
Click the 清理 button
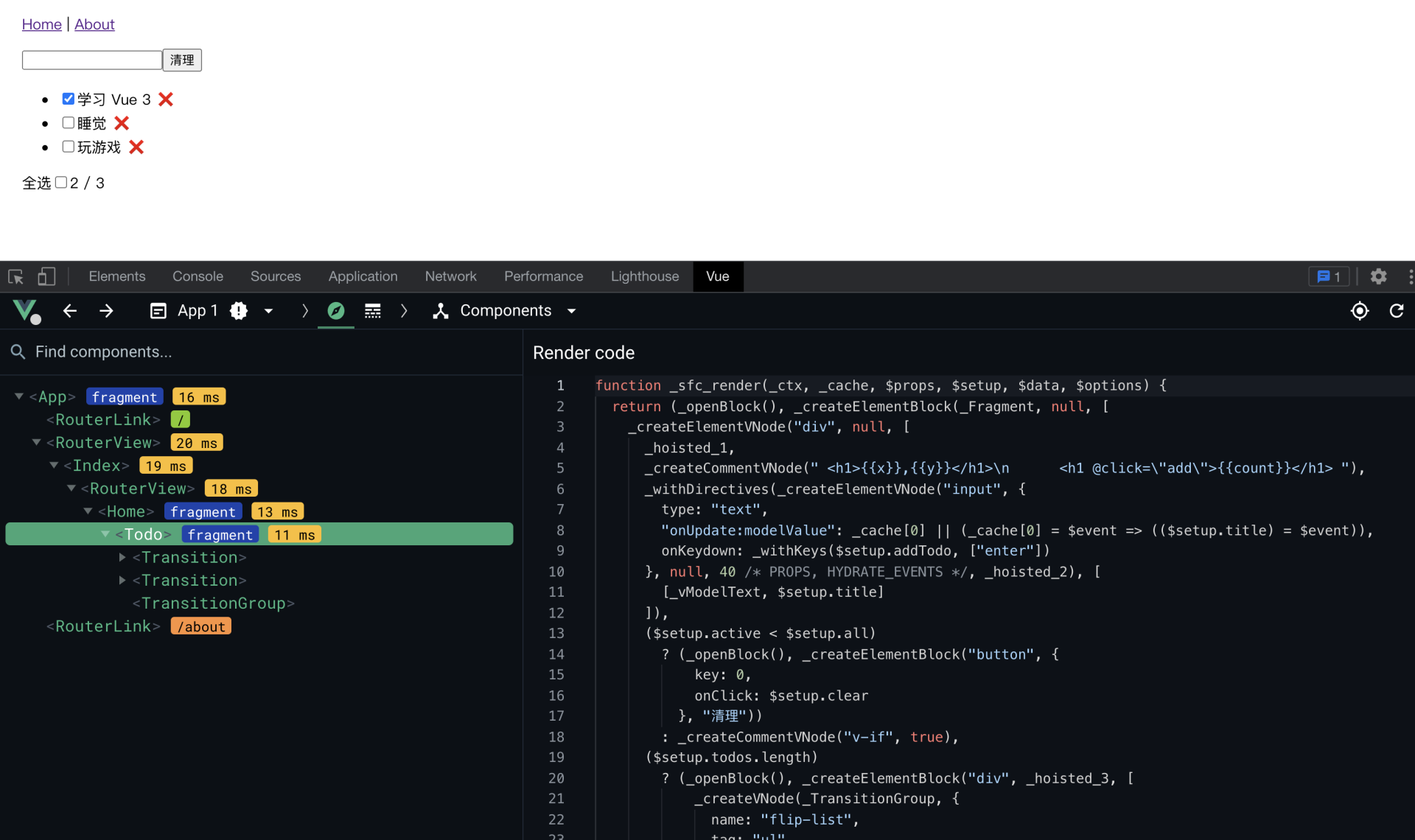[x=182, y=59]
